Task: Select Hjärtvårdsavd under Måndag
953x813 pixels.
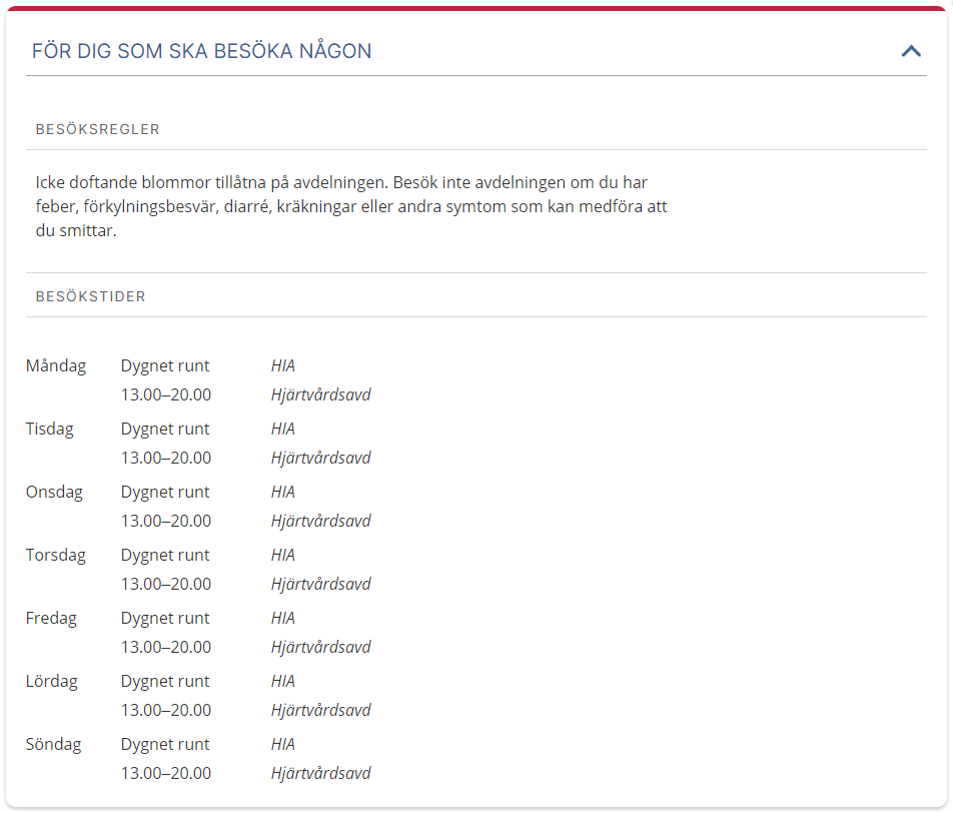Action: pyautogui.click(x=321, y=396)
